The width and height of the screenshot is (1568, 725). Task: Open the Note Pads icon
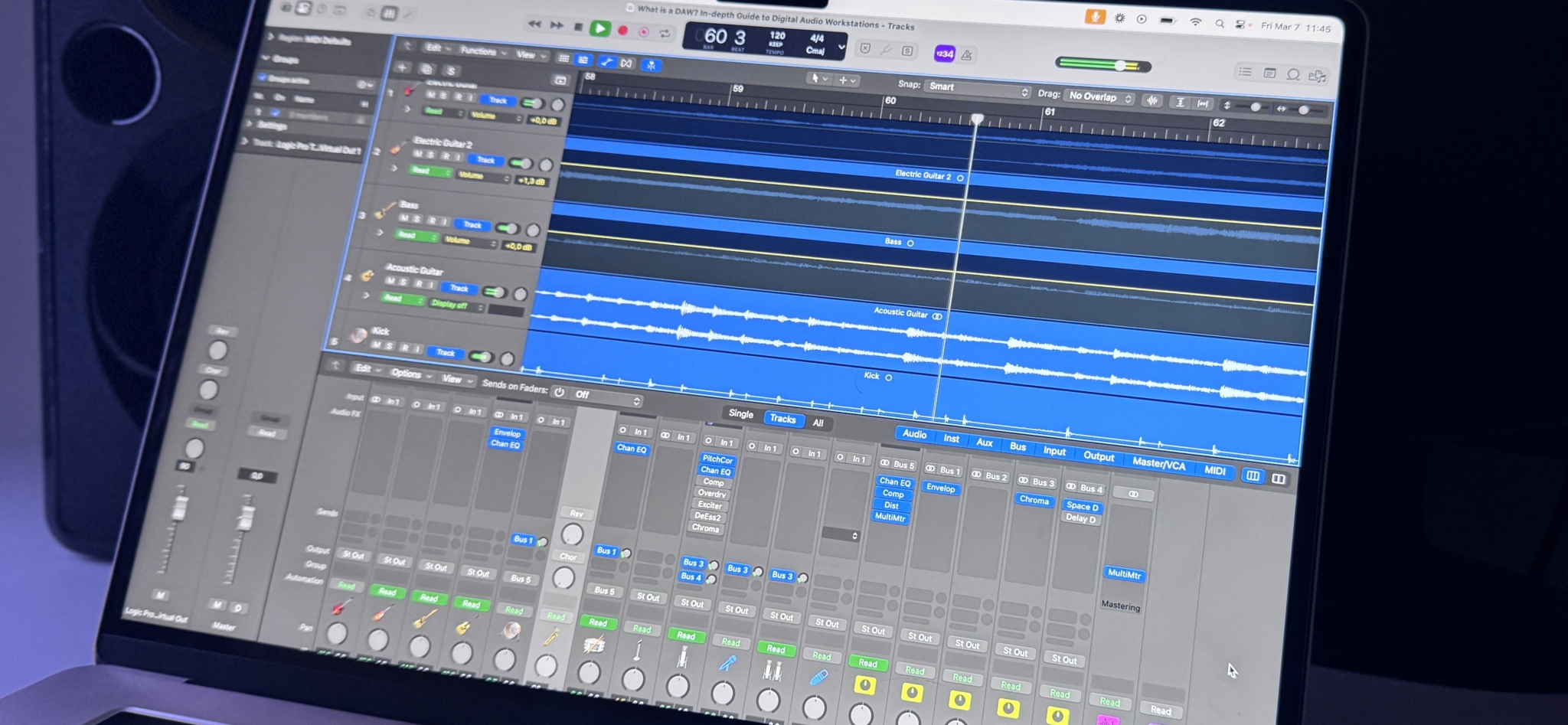click(1269, 73)
